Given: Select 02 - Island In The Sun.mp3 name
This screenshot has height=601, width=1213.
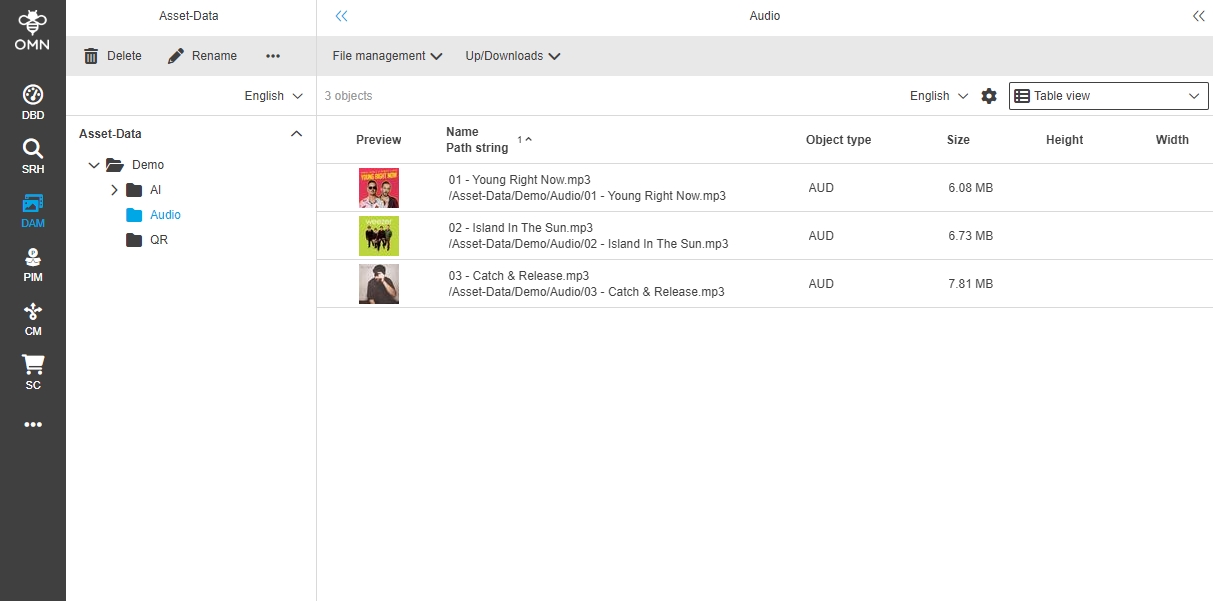Looking at the screenshot, I should (x=521, y=228).
